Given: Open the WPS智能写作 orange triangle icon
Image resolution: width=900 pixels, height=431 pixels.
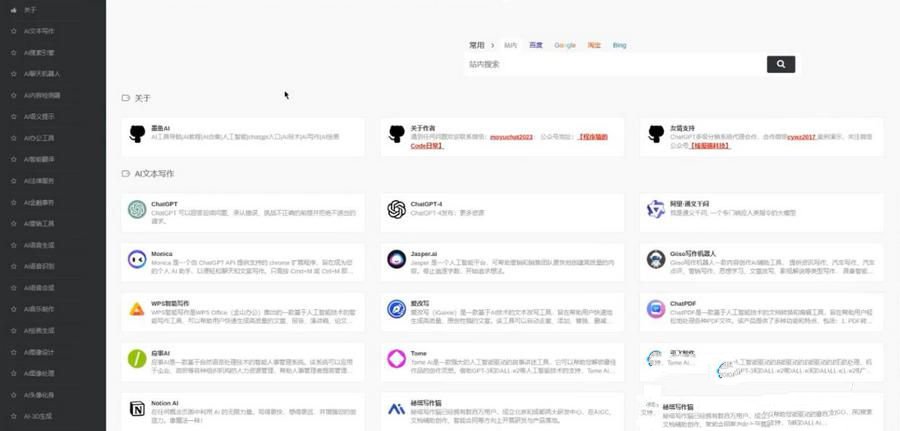Looking at the screenshot, I should (x=137, y=309).
